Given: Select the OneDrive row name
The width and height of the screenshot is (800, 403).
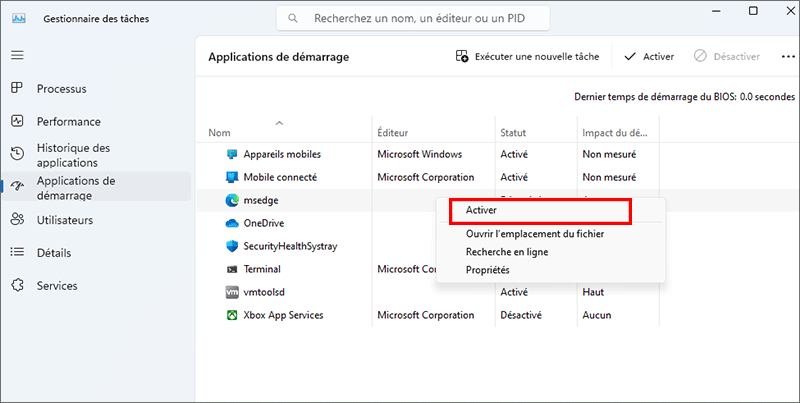Looking at the screenshot, I should click(264, 223).
